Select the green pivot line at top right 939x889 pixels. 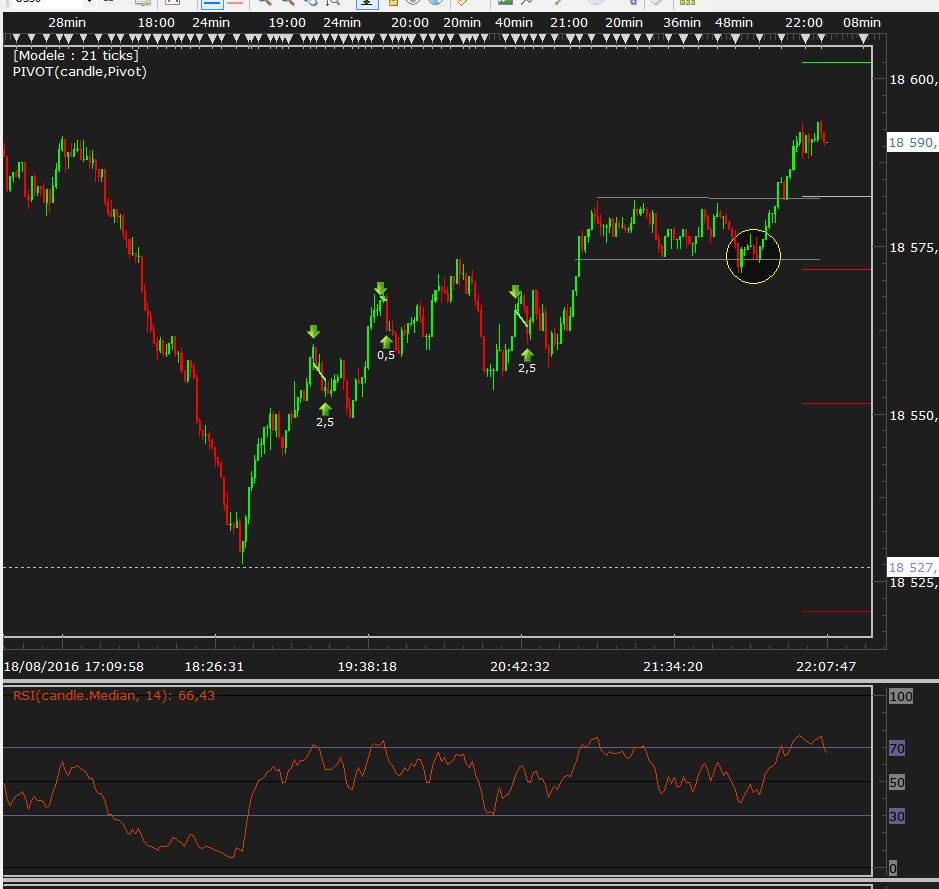click(x=836, y=62)
